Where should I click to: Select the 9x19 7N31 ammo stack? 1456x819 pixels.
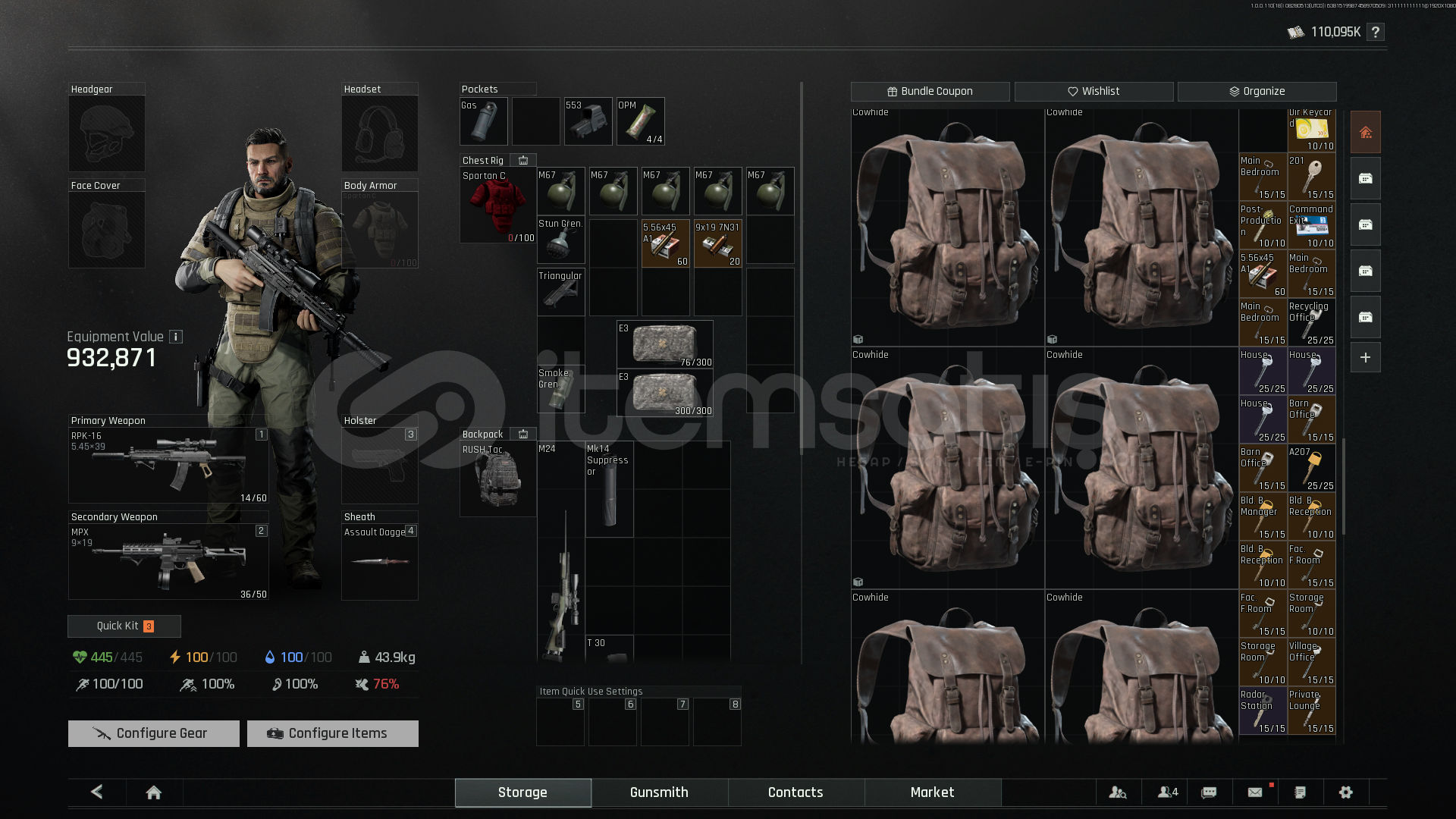click(717, 243)
